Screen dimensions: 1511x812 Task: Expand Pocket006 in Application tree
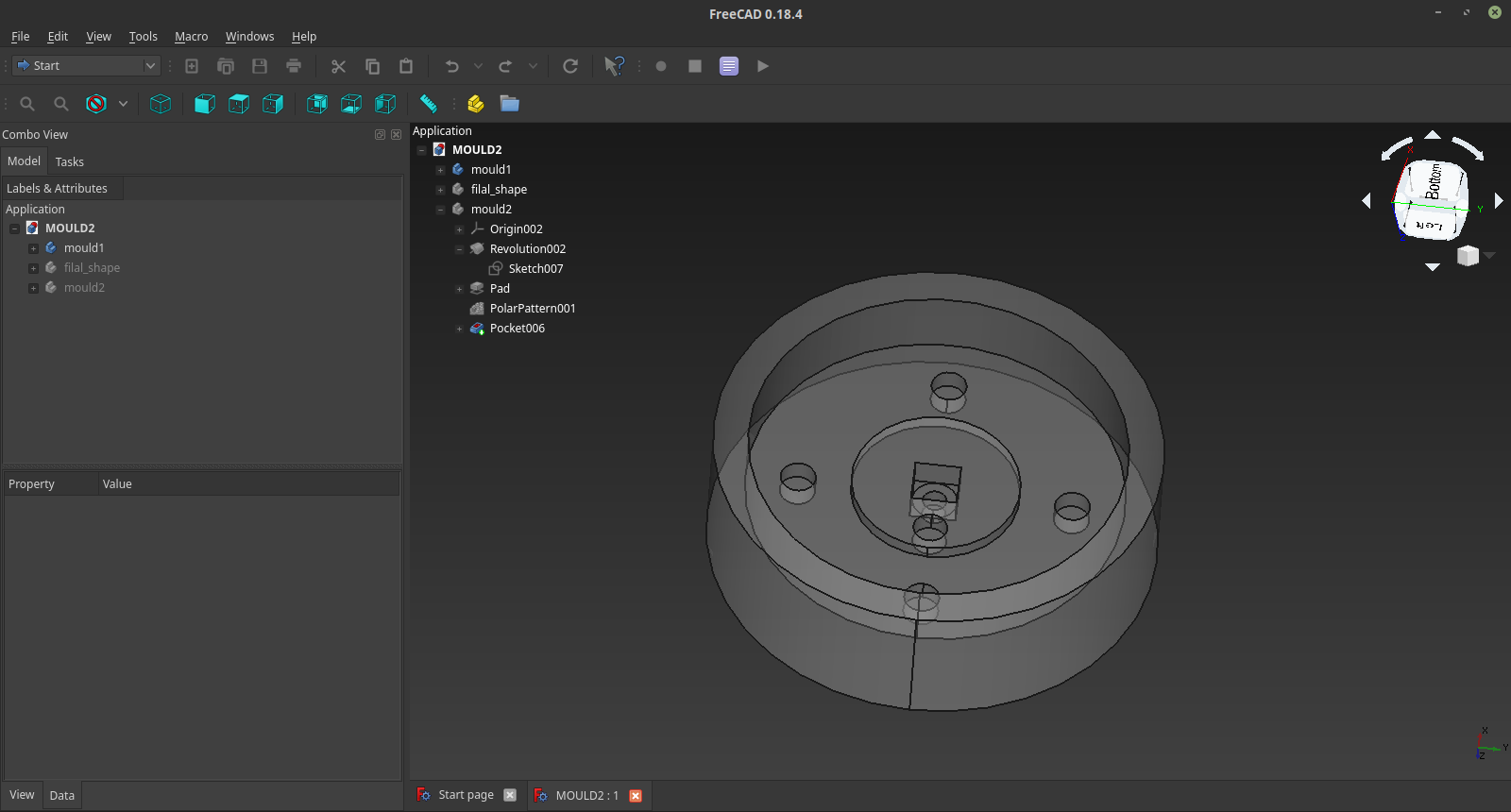point(459,329)
